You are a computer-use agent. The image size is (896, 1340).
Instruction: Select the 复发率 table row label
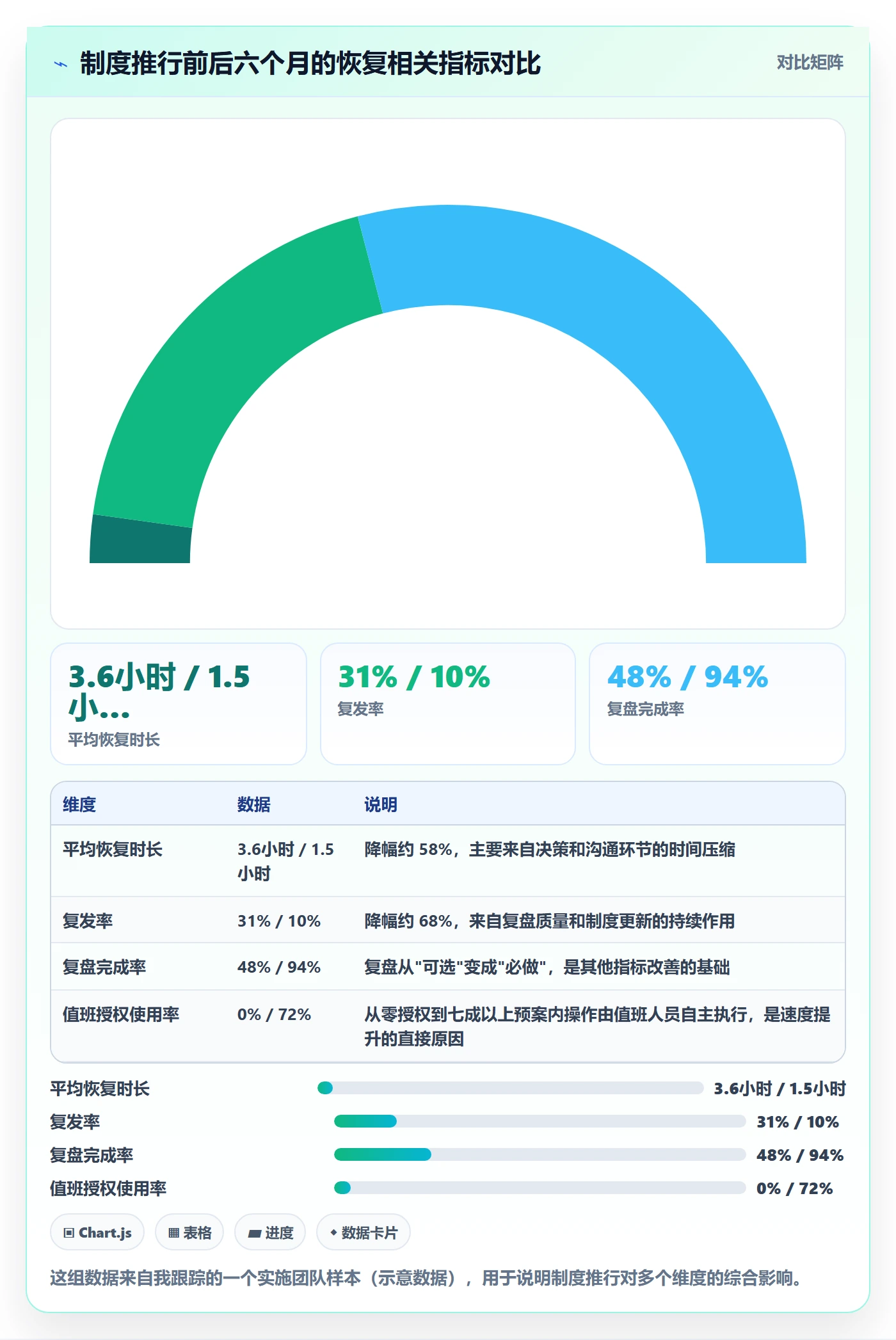pos(88,921)
